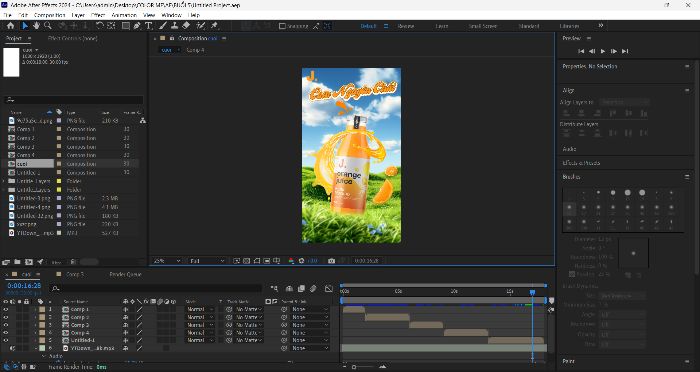The height and width of the screenshot is (372, 700).
Task: Click the Project panel search field
Action: (x=74, y=100)
